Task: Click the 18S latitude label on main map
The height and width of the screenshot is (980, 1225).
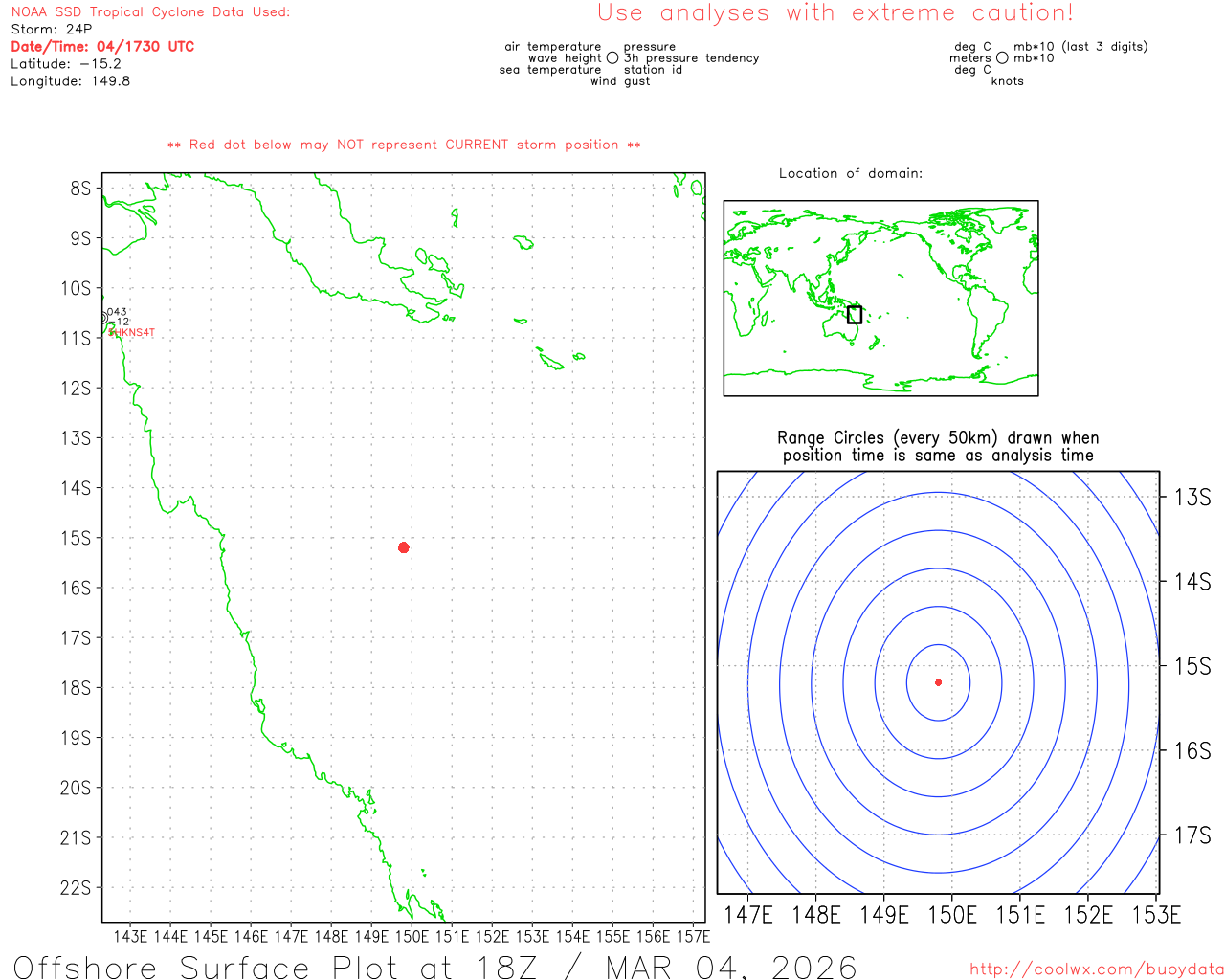Action: point(76,688)
